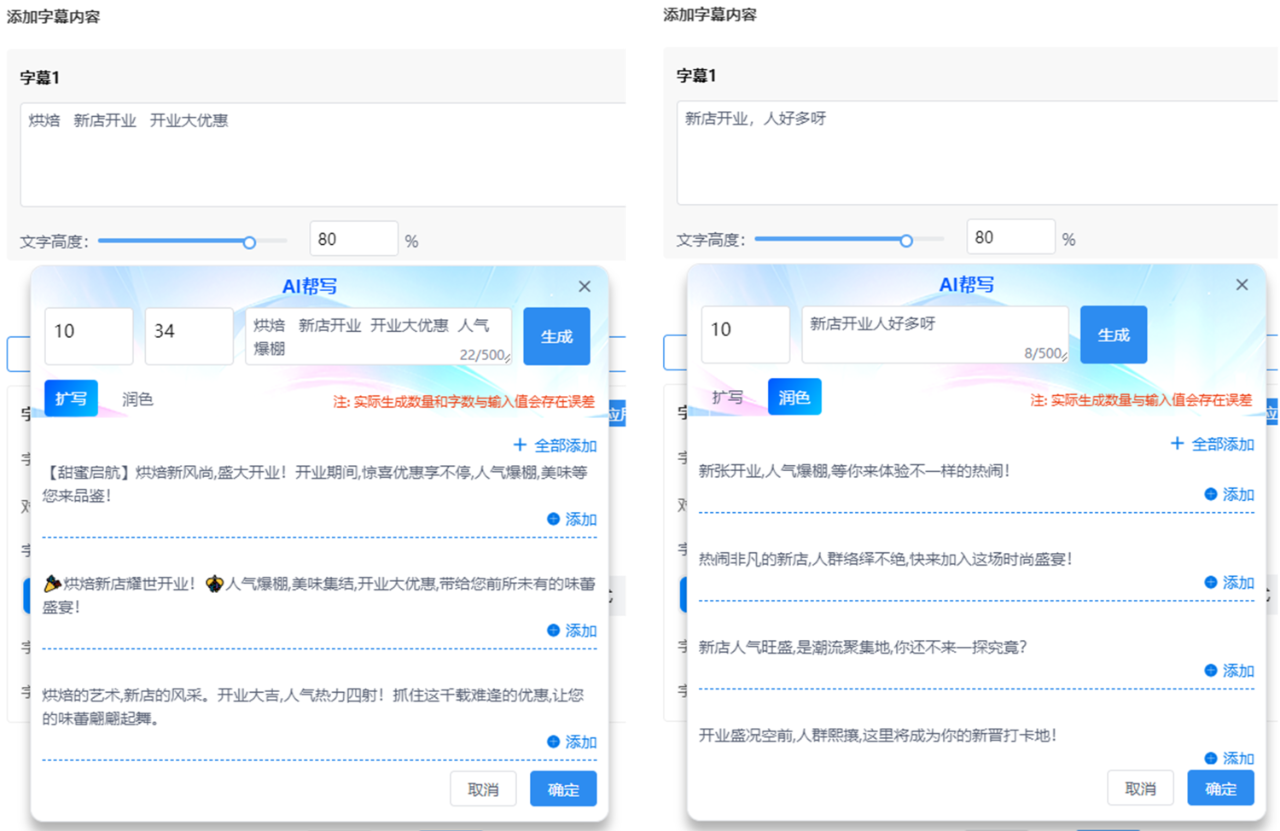The height and width of the screenshot is (831, 1280).
Task: Confirm with 确定 below the 烘焙的艺术 suggestion
Action: click(563, 789)
